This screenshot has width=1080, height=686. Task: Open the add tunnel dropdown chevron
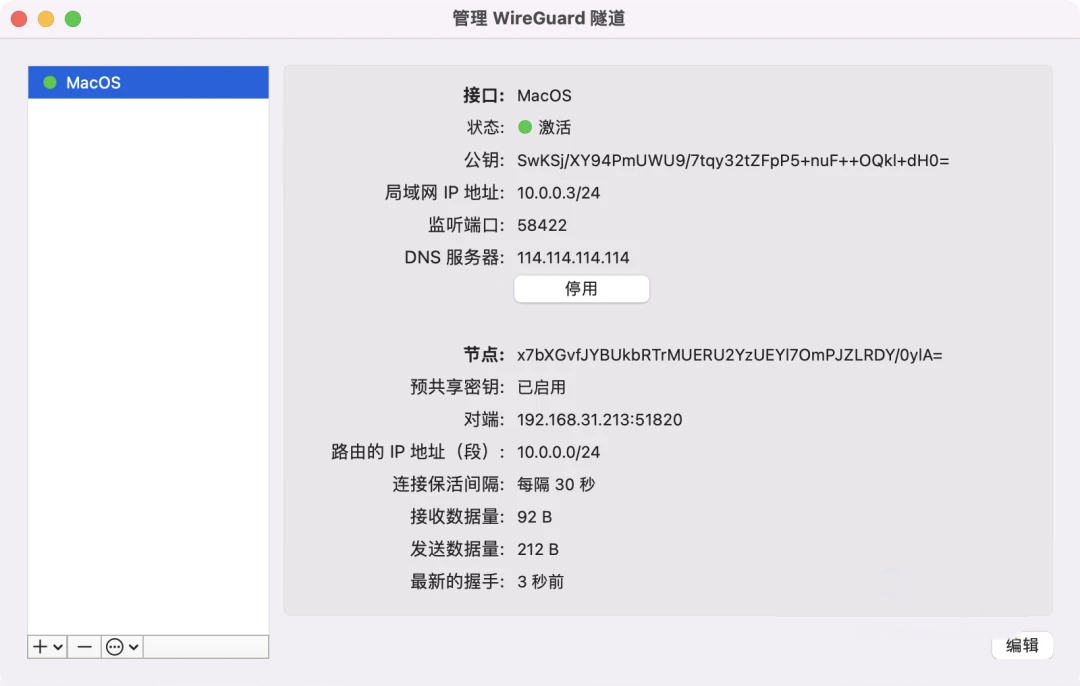pyautogui.click(x=58, y=647)
